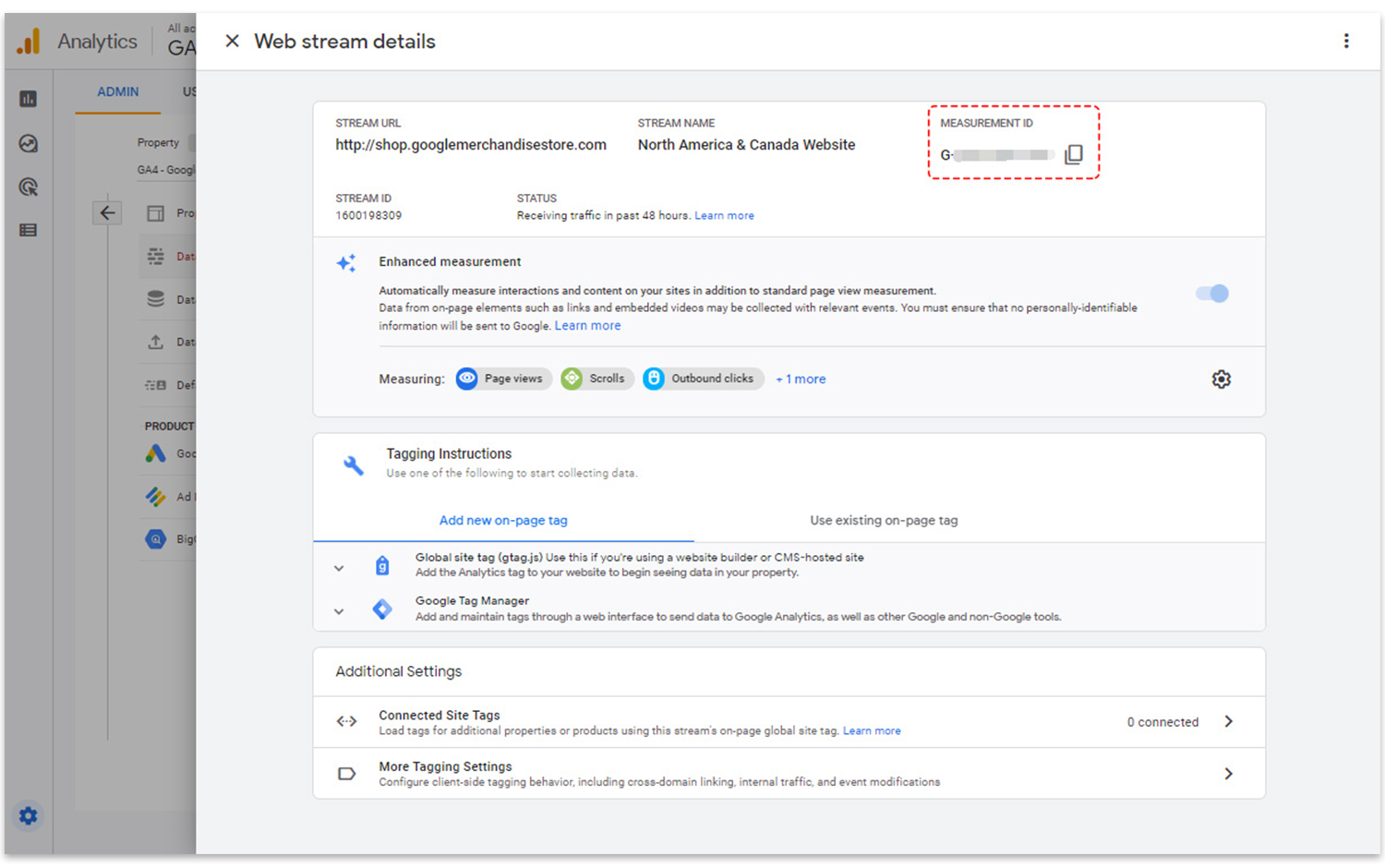The width and height of the screenshot is (1385, 868).
Task: Switch to Use existing on-page tag tab
Action: 884,521
